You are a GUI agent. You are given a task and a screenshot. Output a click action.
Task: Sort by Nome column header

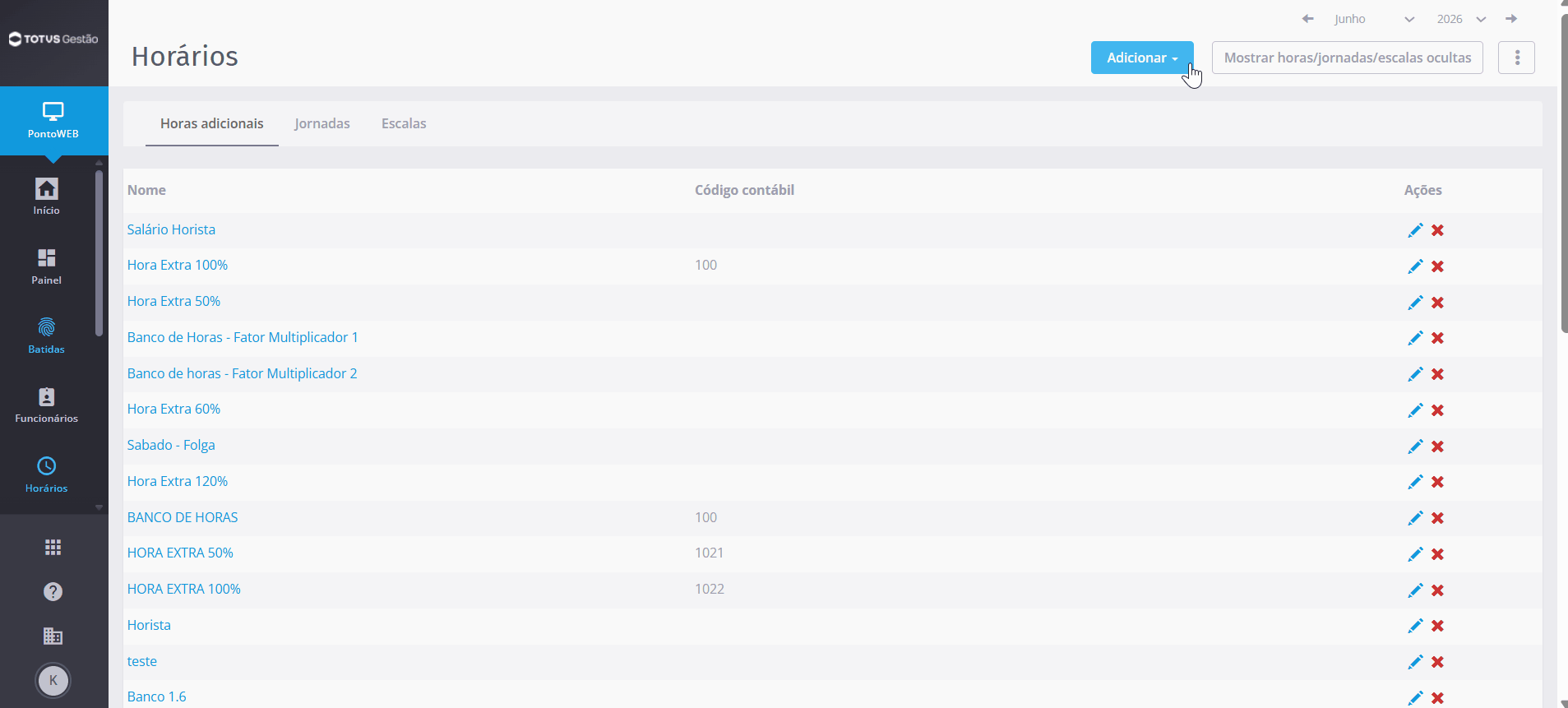click(146, 190)
